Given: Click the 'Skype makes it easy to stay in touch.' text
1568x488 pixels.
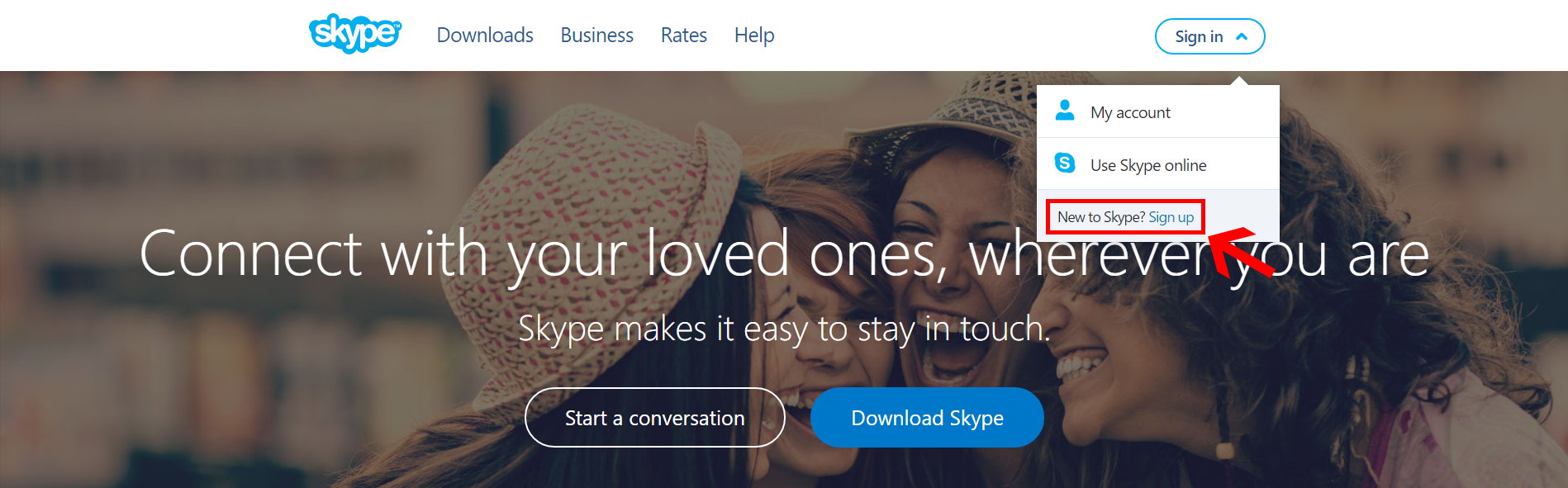Looking at the screenshot, I should pyautogui.click(x=784, y=329).
